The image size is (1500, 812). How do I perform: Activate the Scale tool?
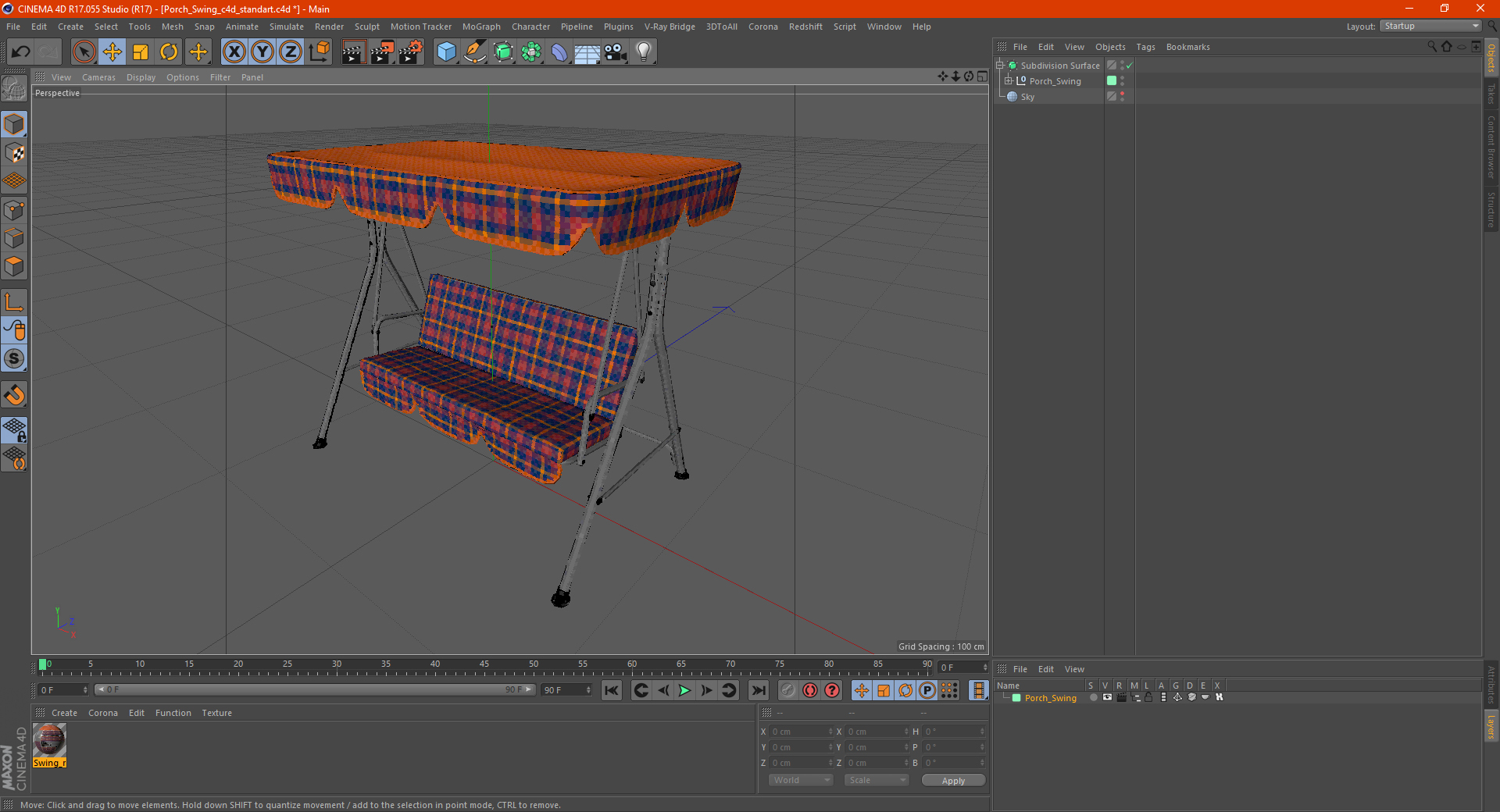click(141, 52)
